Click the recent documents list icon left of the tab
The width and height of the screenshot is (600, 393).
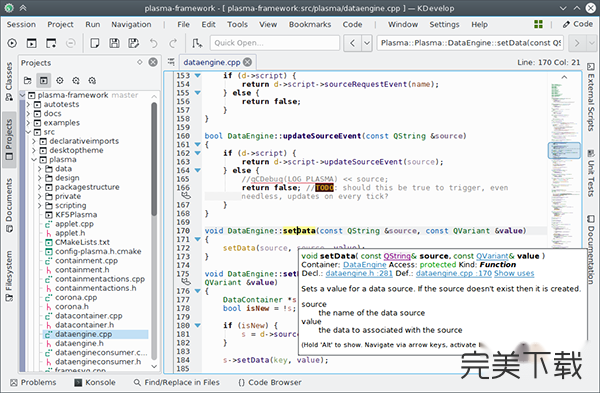tap(171, 62)
